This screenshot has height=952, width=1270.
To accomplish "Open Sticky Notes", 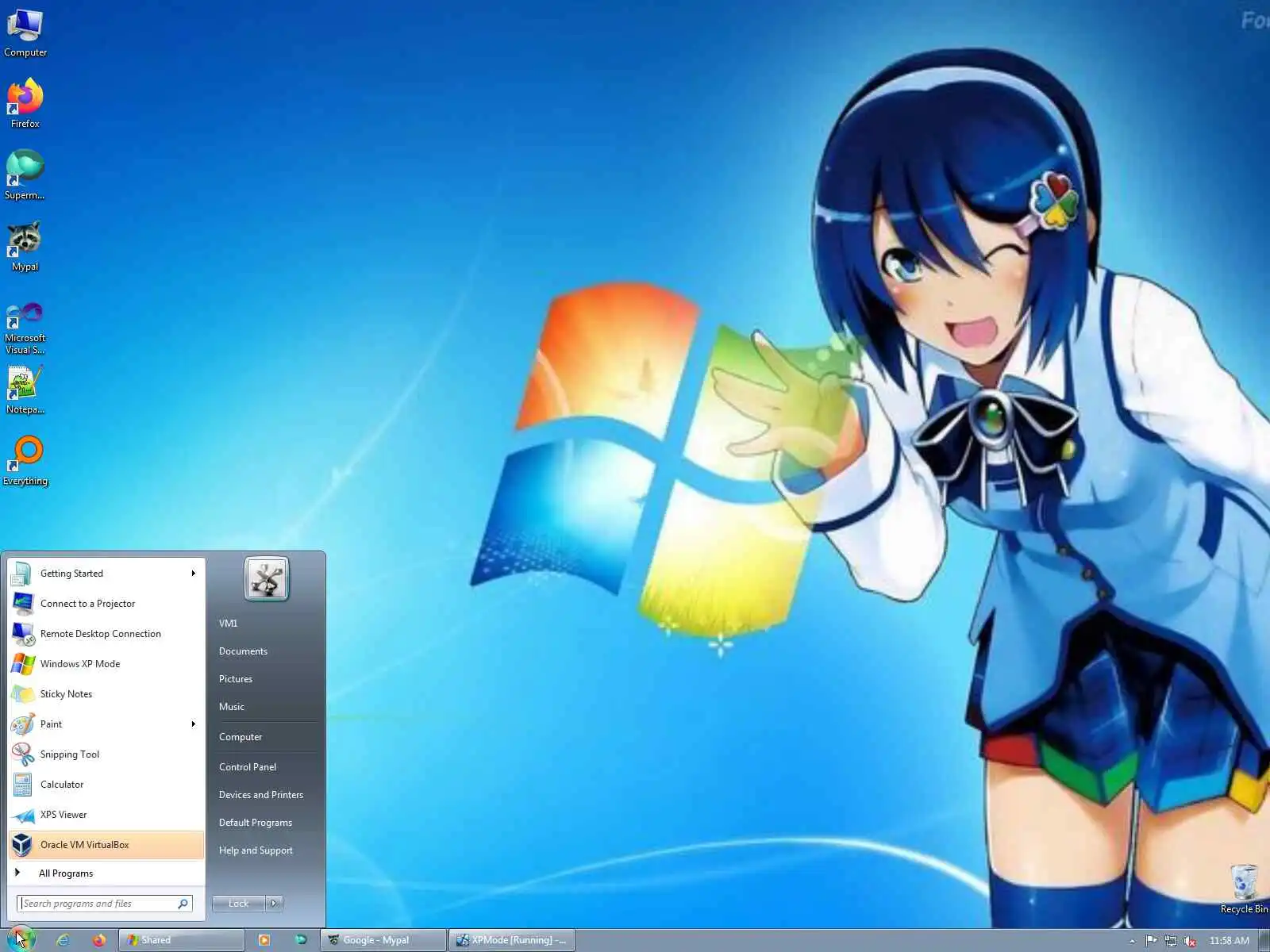I will [x=106, y=694].
